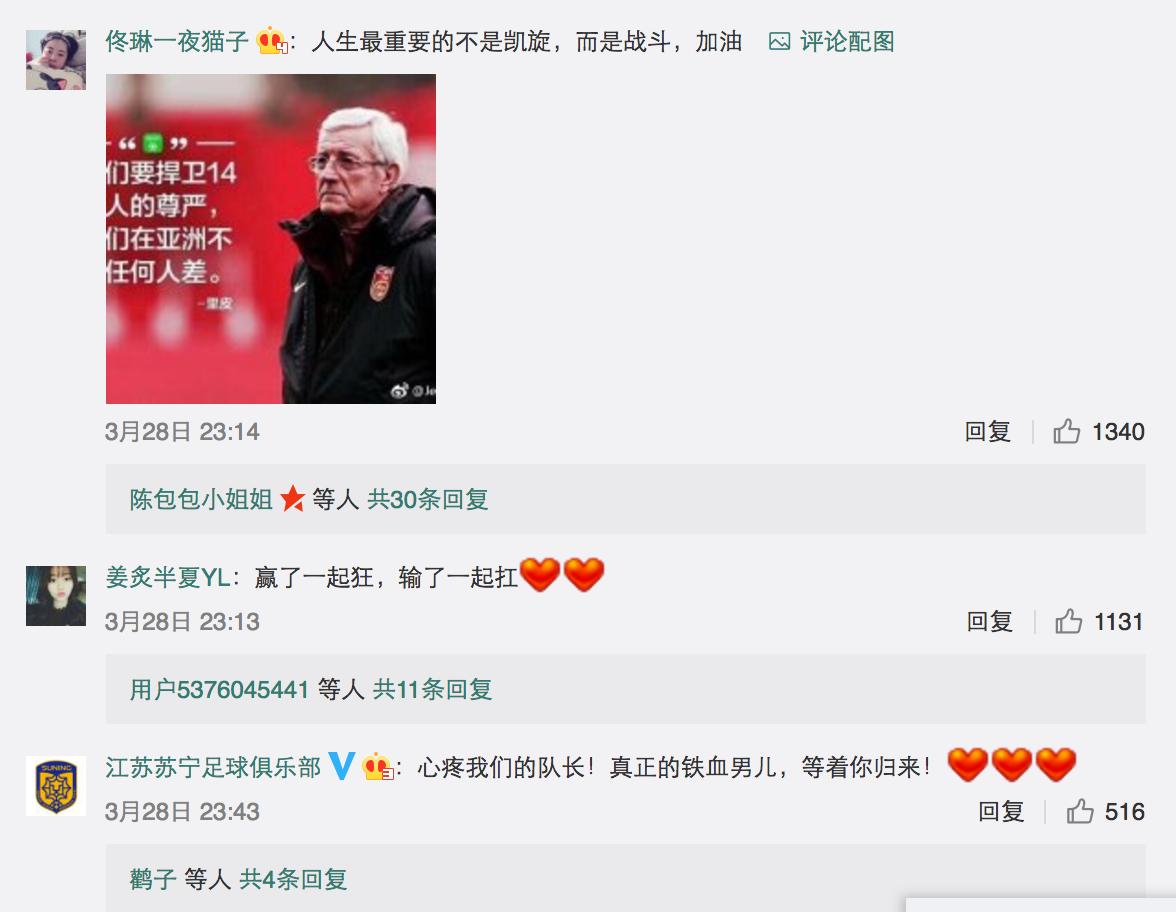Click the 评论配图 picture icon

779,42
